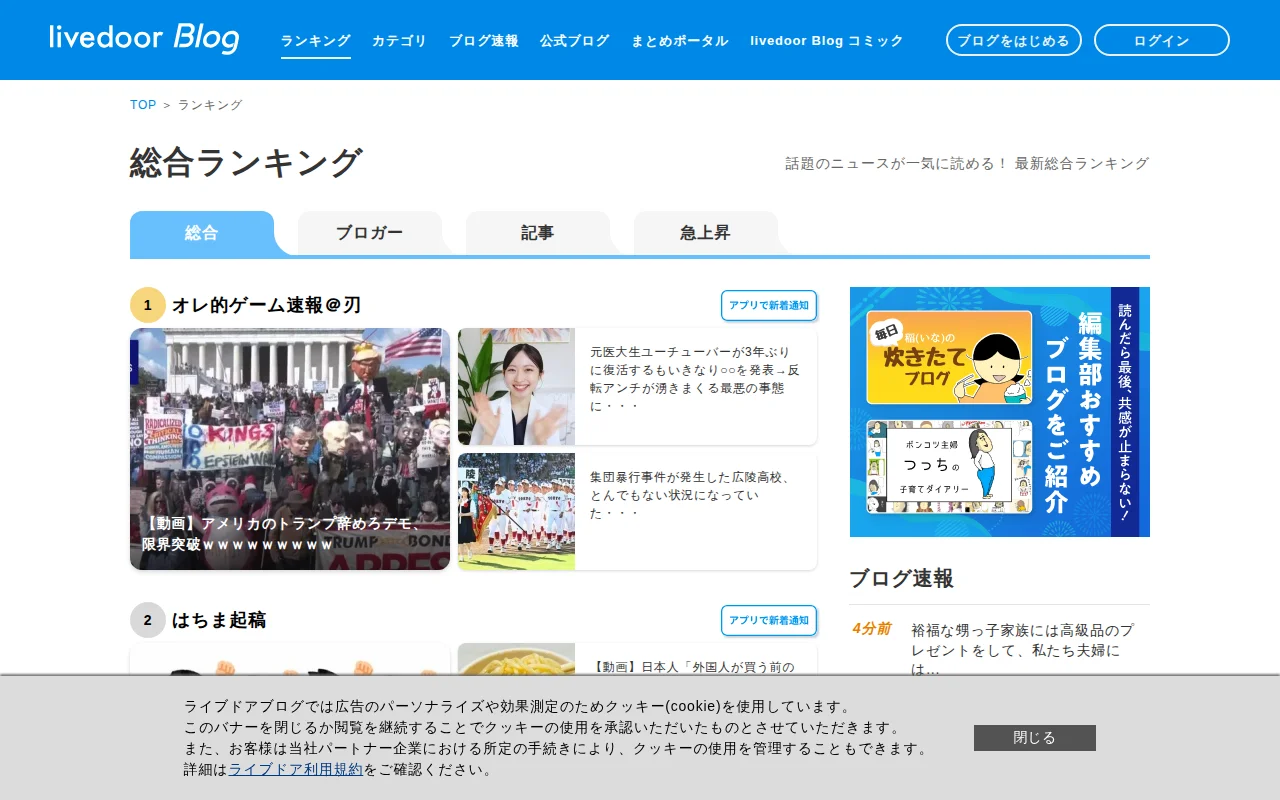Switch to the 急上昇 tab
1280x800 pixels.
point(706,233)
